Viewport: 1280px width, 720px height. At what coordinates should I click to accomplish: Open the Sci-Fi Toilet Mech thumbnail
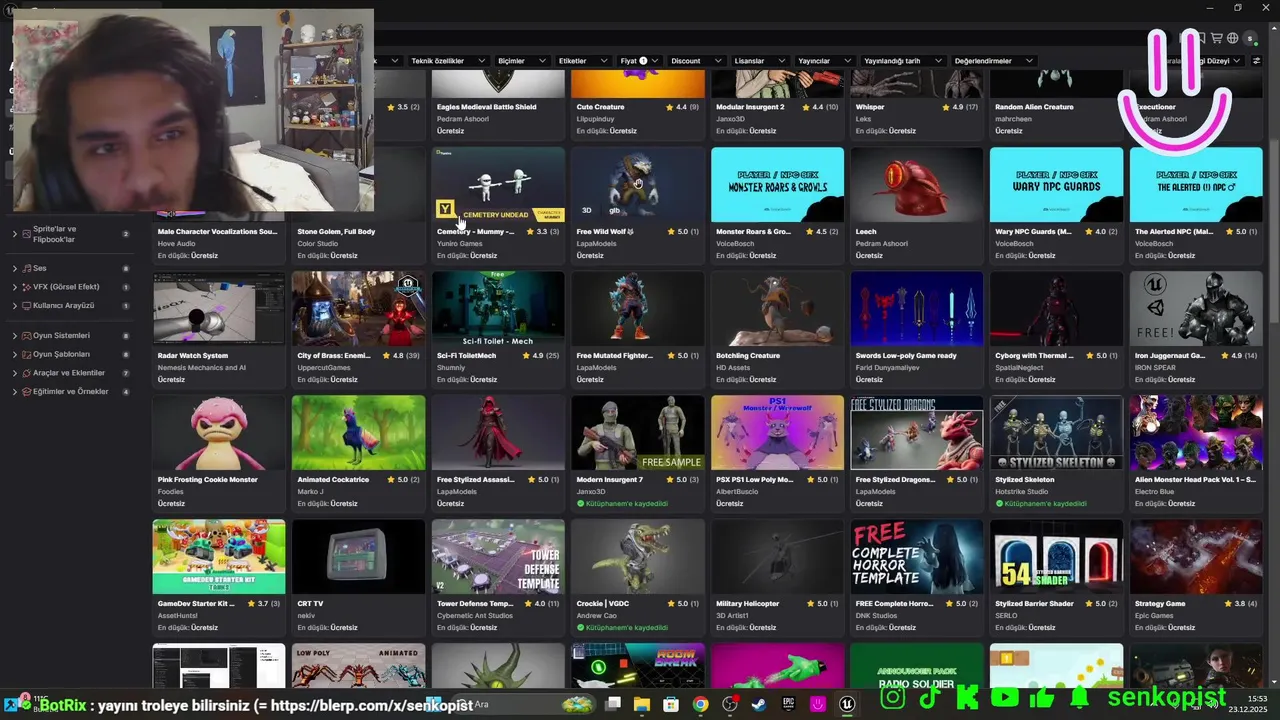(x=498, y=309)
